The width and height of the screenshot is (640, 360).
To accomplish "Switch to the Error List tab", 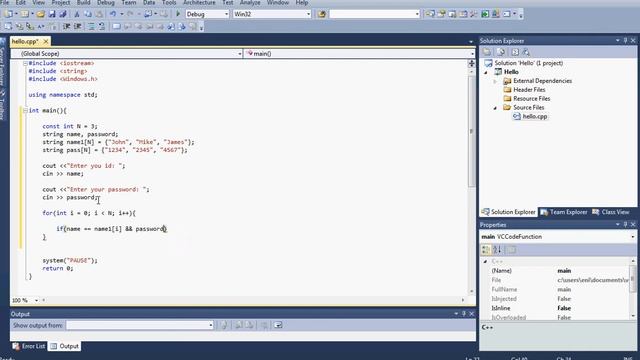I will [29, 346].
